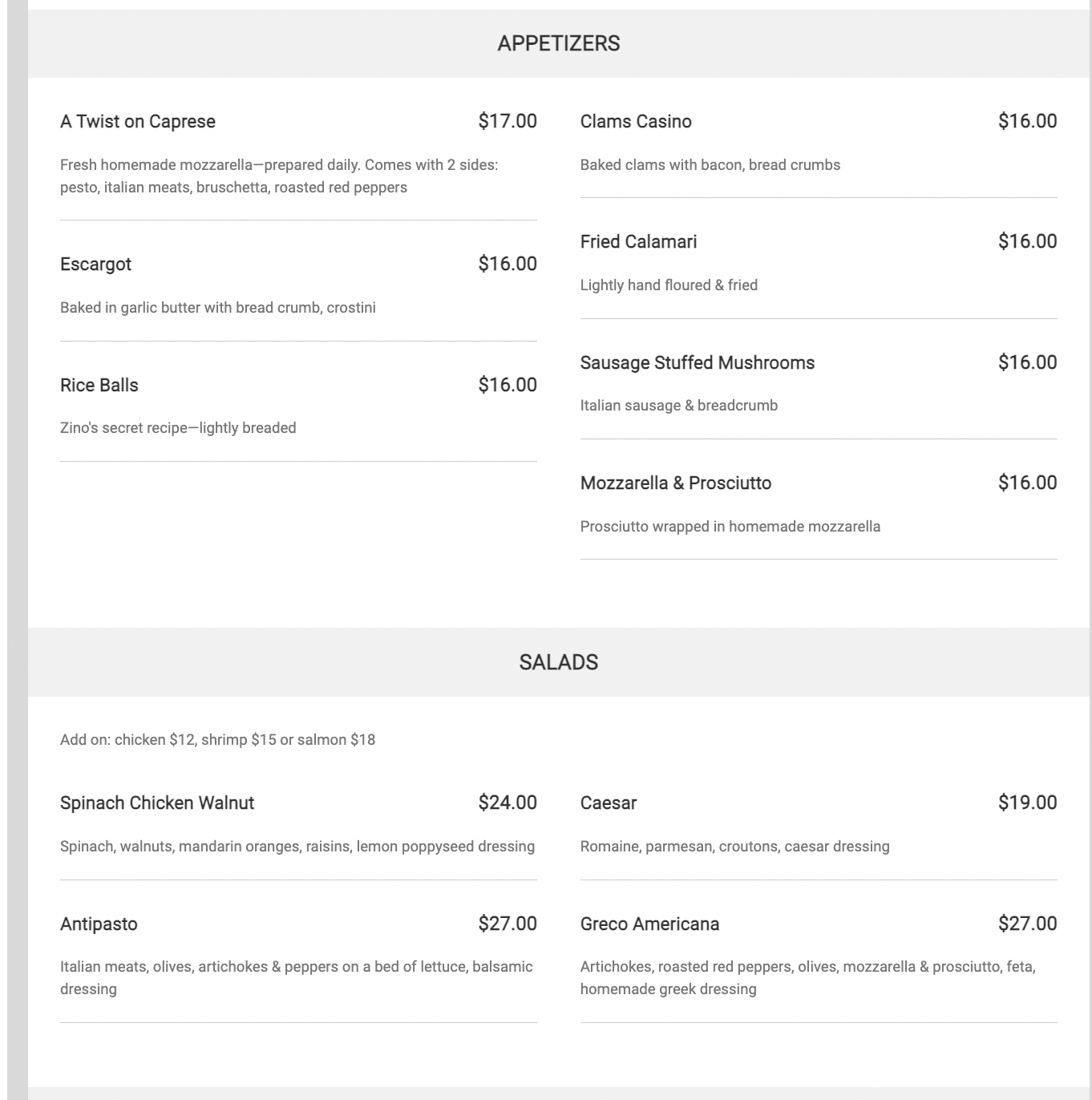Select the Spinach Chicken Walnut salad
The height and width of the screenshot is (1100, 1092).
pos(157,803)
